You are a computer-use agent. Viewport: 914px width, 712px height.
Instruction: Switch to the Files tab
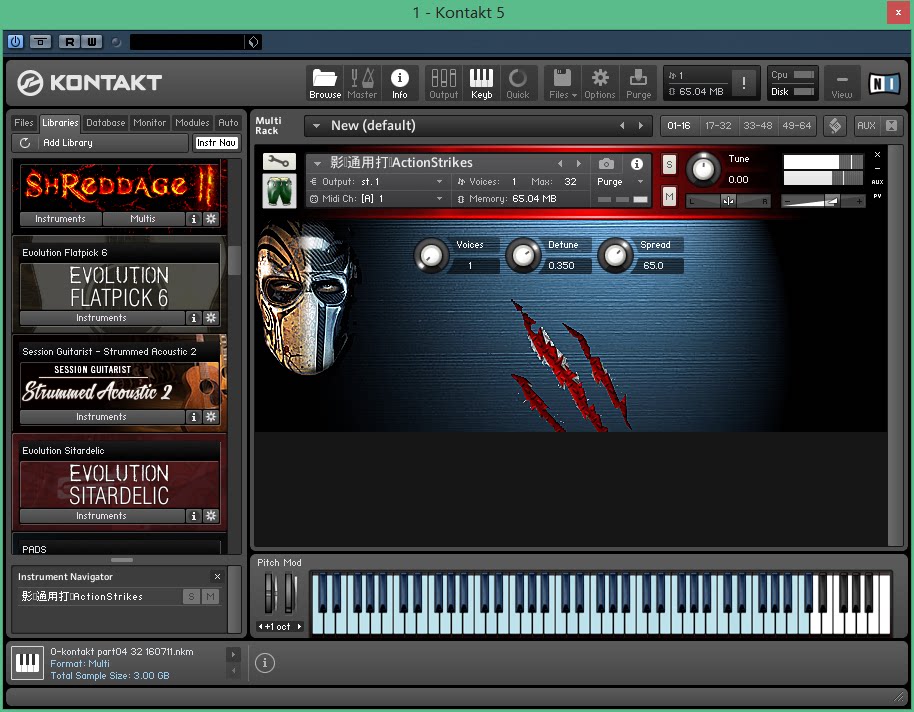[24, 122]
